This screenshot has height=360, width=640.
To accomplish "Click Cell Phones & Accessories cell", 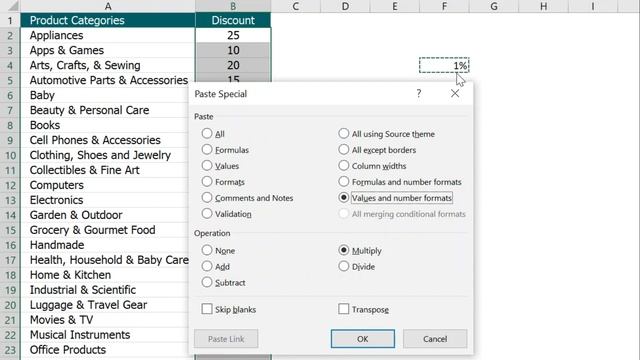I will (x=105, y=140).
